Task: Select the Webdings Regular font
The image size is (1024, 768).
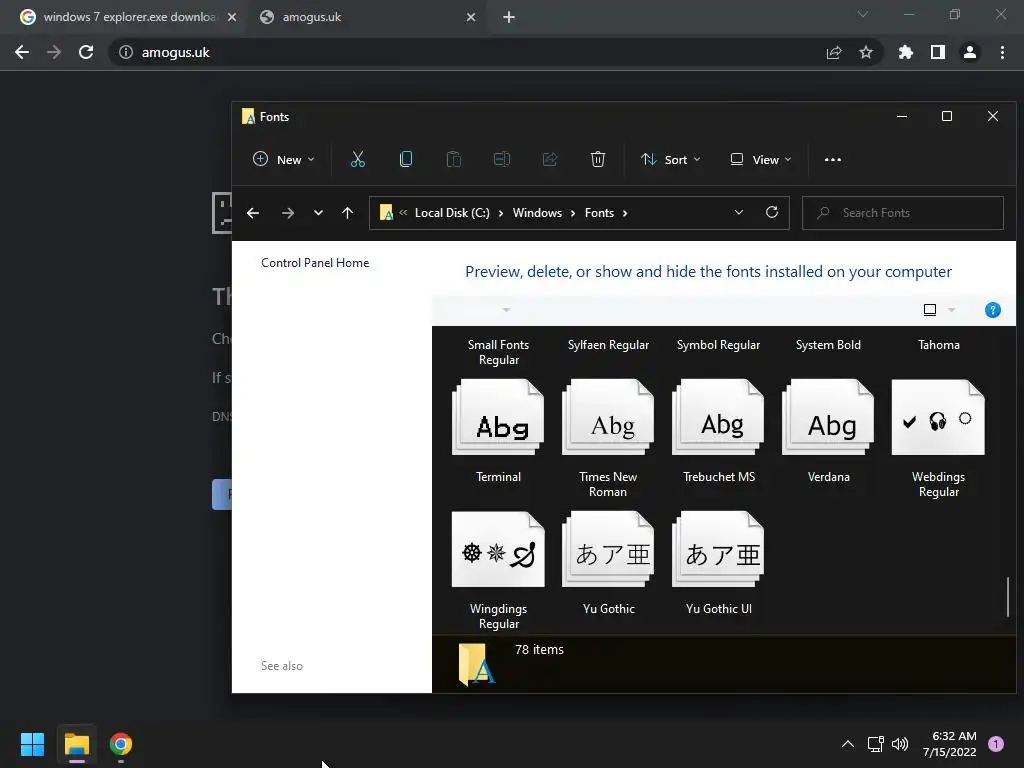Action: coord(938,439)
